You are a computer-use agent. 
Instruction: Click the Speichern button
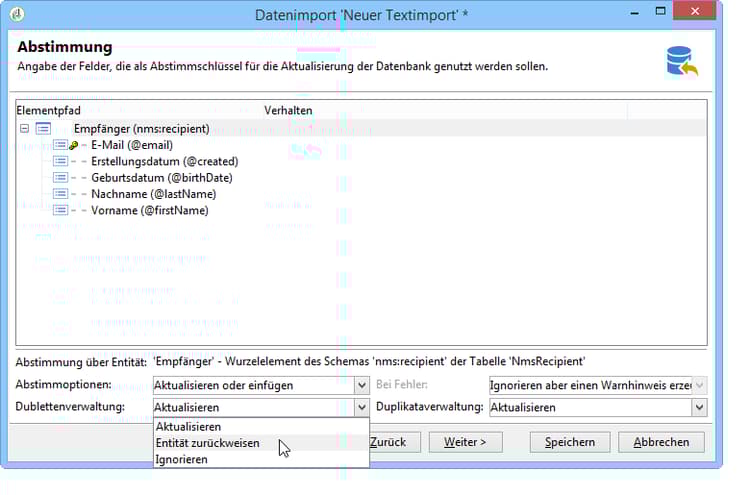[x=570, y=442]
